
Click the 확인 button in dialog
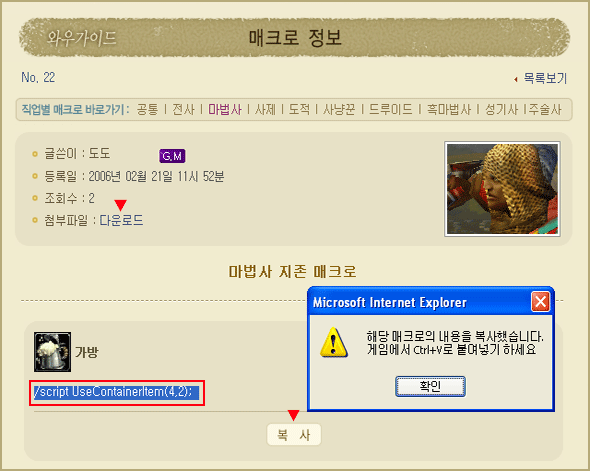tap(430, 386)
